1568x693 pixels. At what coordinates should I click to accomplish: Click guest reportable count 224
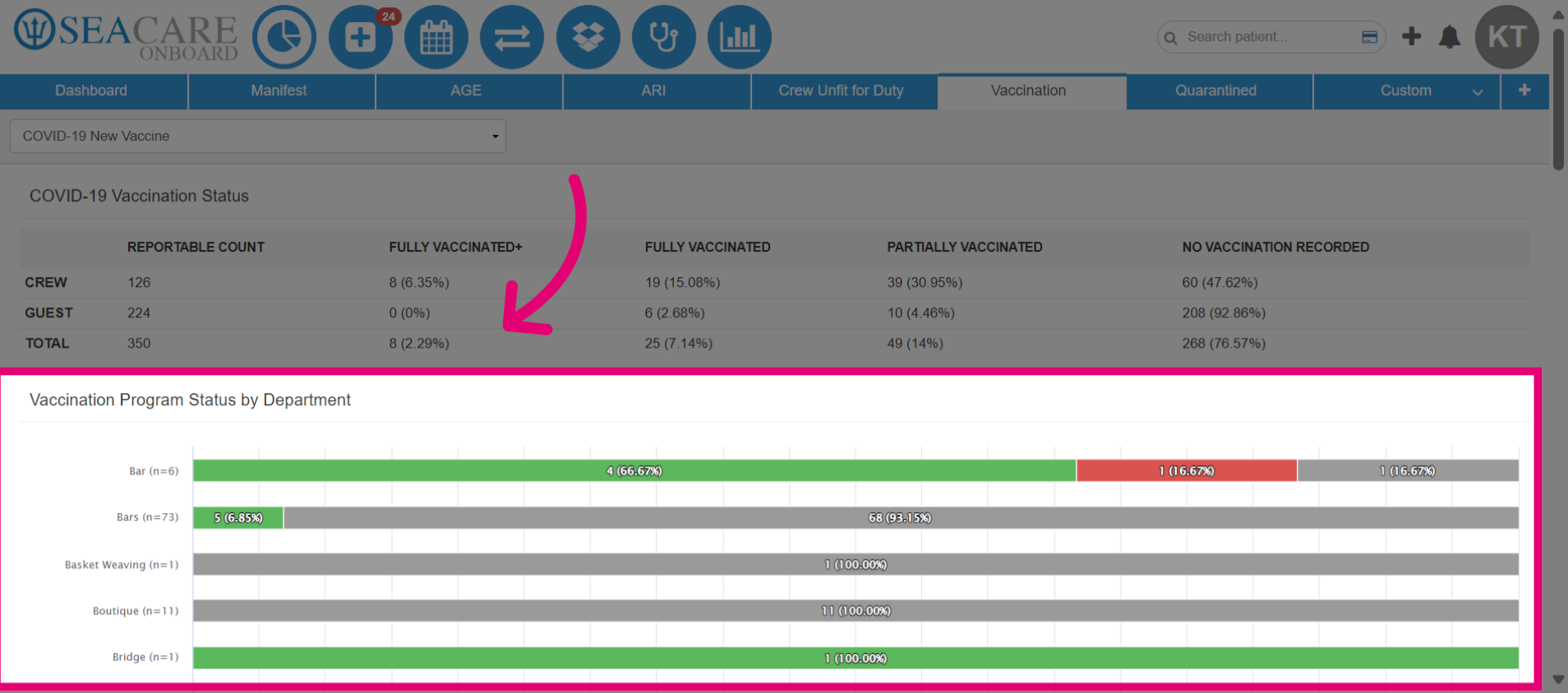click(x=139, y=313)
